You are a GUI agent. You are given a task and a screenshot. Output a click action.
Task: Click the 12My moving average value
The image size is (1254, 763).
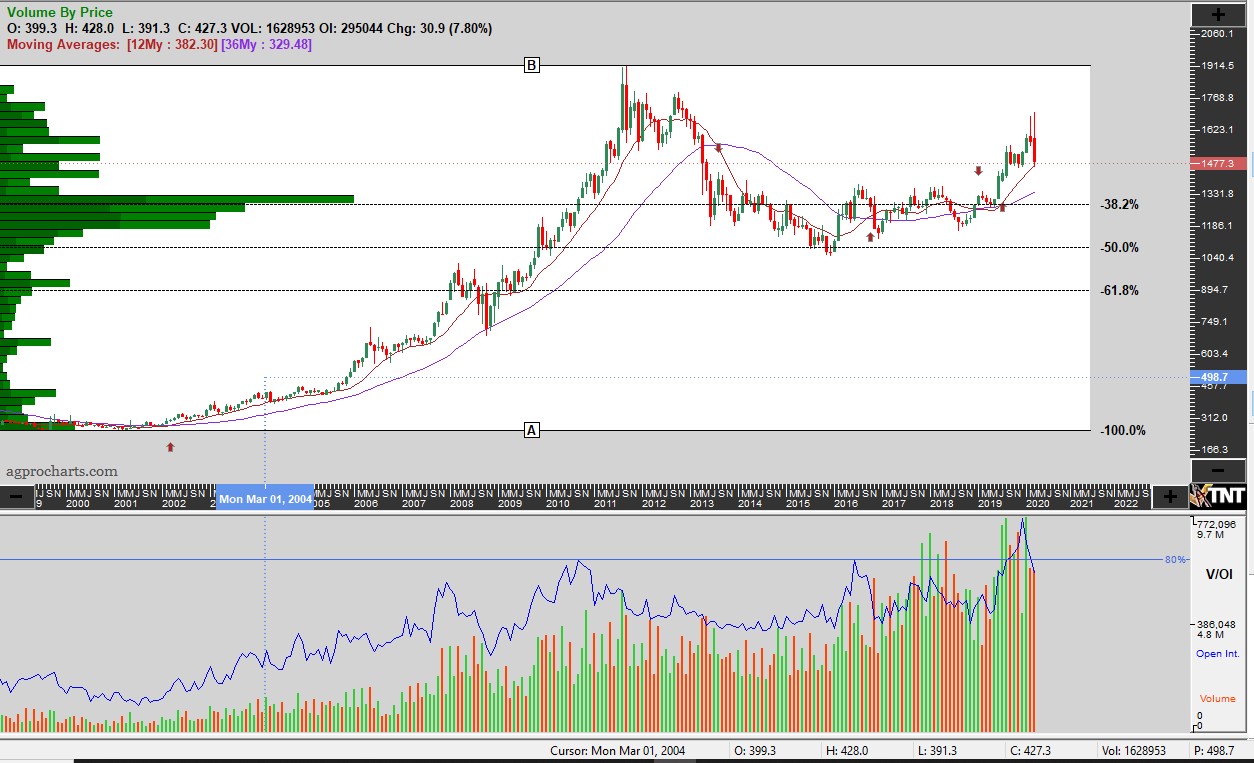(x=171, y=45)
